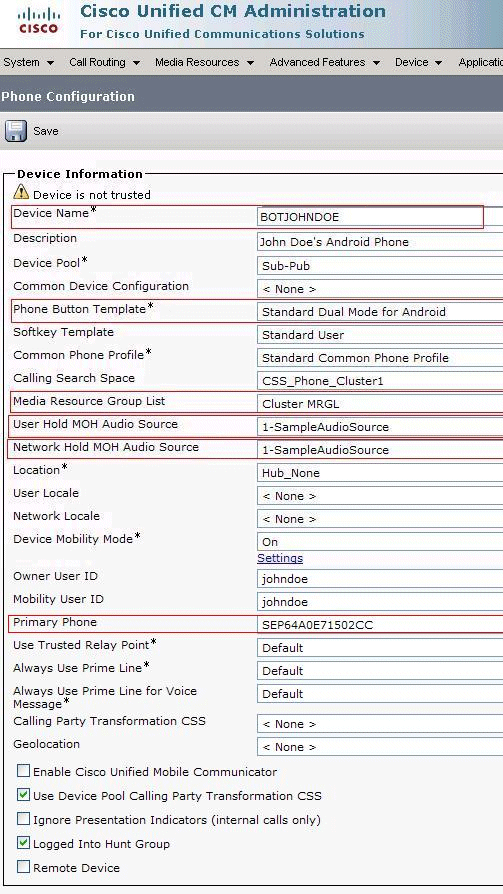Uncheck Logged Into Hunt Group
503x894 pixels.
[x=23, y=843]
